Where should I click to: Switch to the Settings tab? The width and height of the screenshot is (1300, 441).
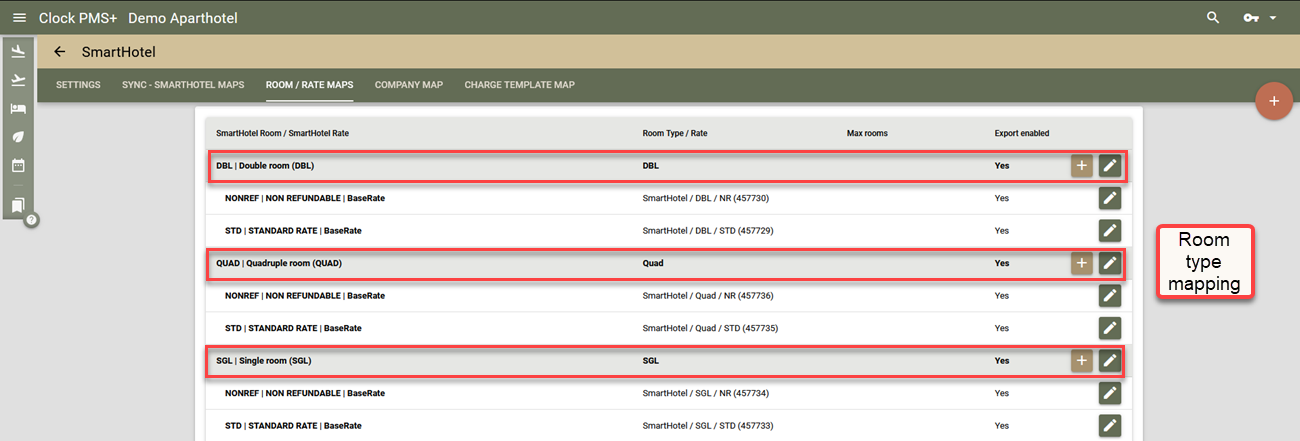coord(78,85)
